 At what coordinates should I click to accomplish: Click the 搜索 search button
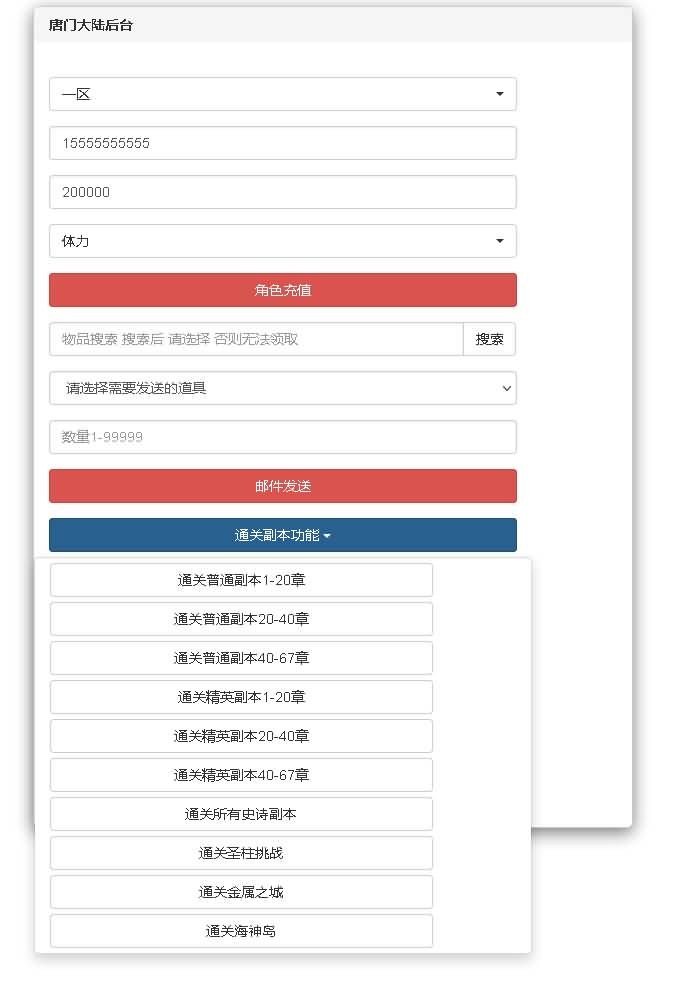[x=489, y=339]
